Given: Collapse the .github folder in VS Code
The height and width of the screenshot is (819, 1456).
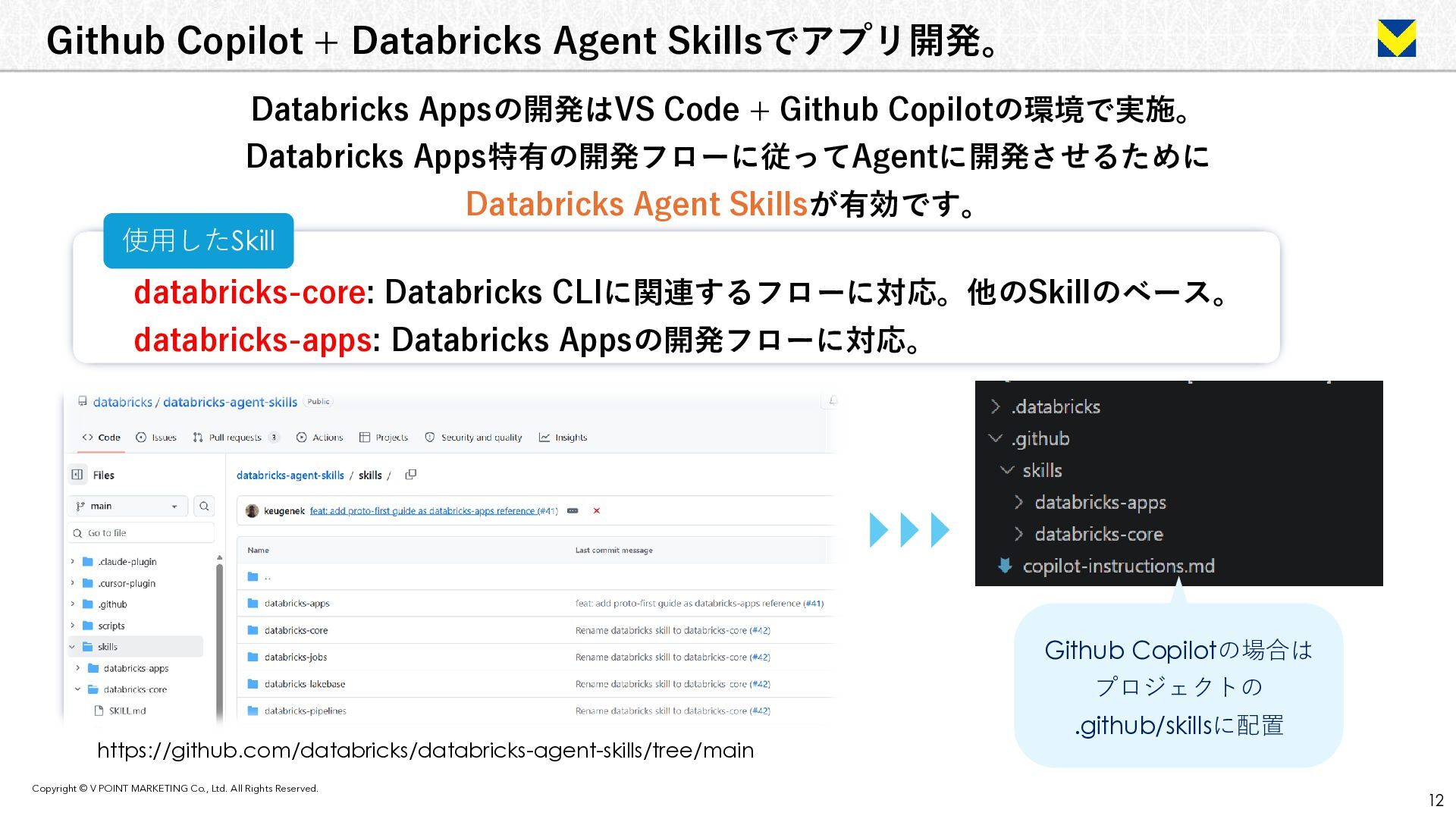Looking at the screenshot, I should (996, 438).
